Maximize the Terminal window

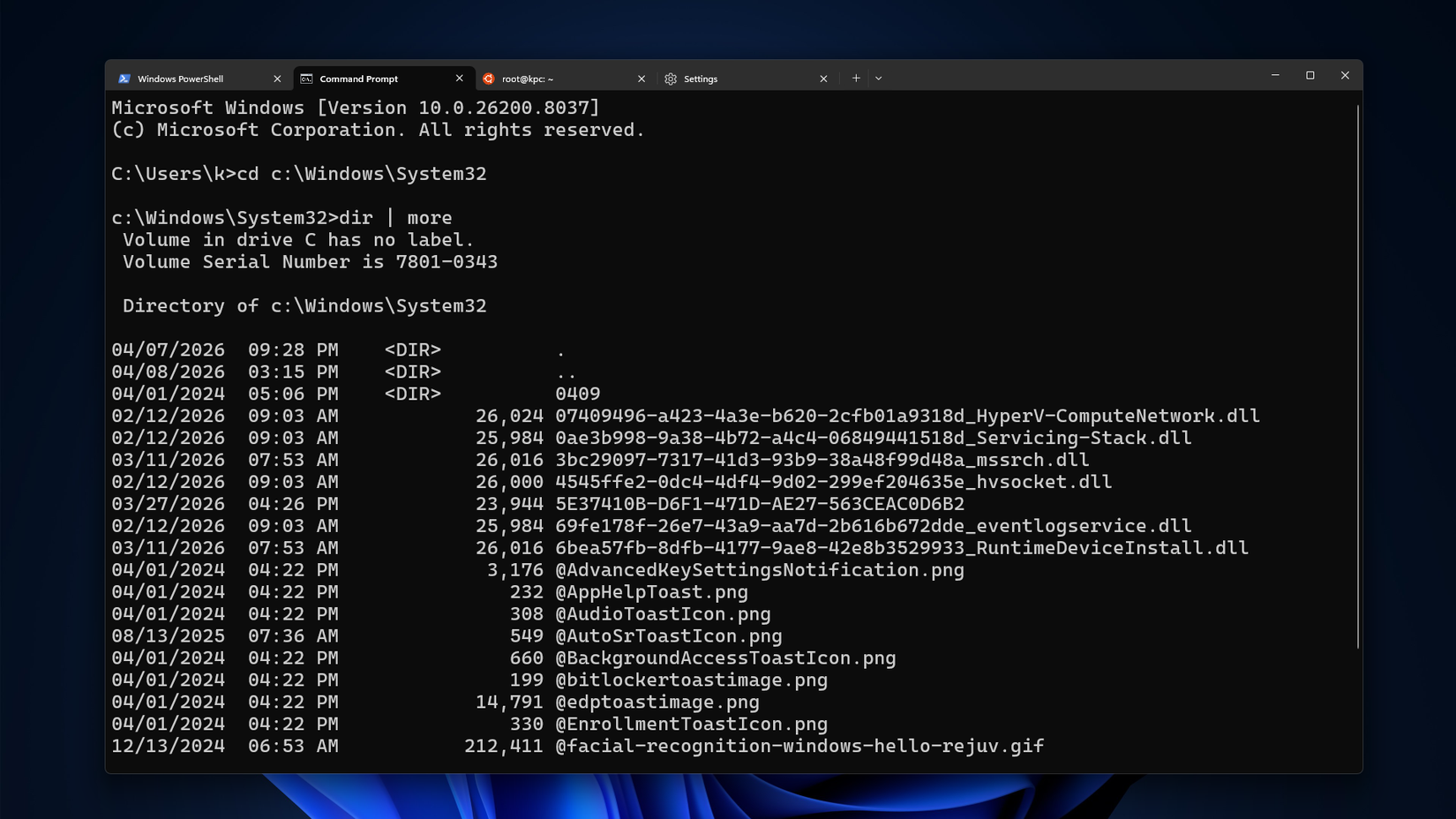(1310, 76)
